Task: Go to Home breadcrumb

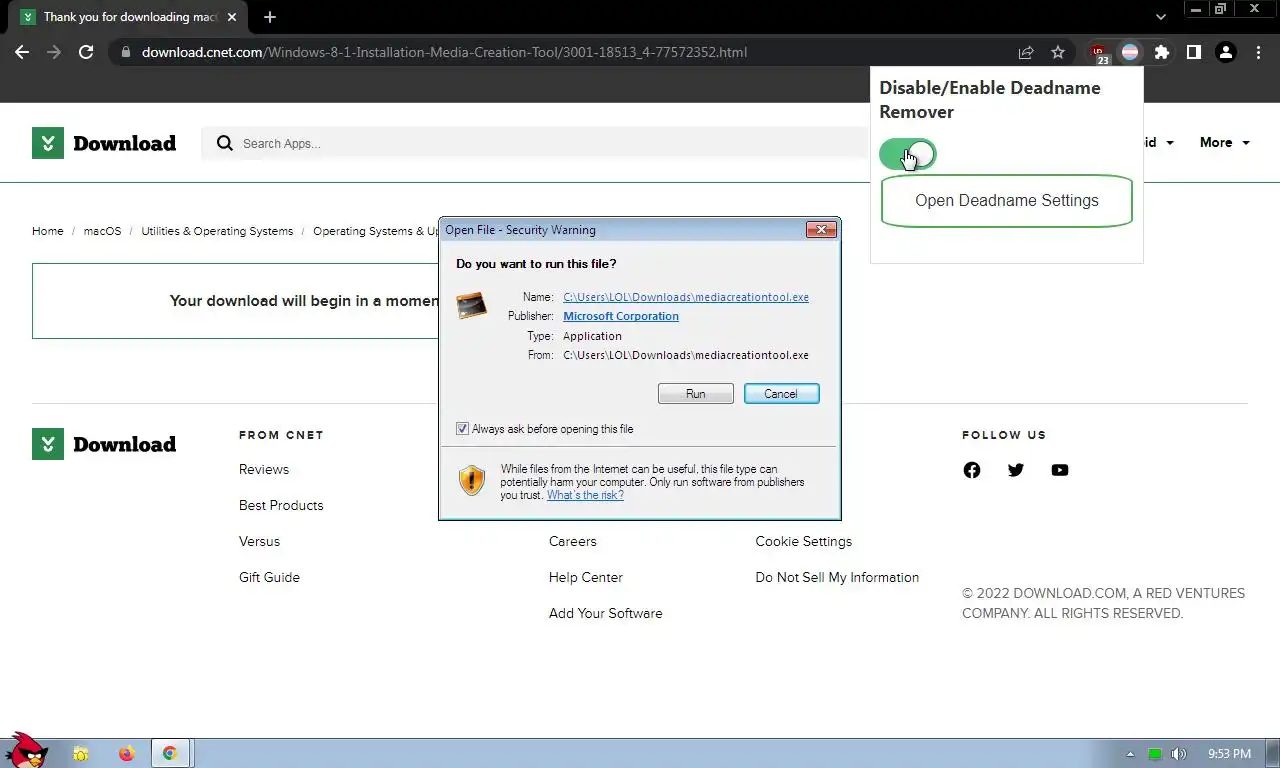Action: (47, 231)
